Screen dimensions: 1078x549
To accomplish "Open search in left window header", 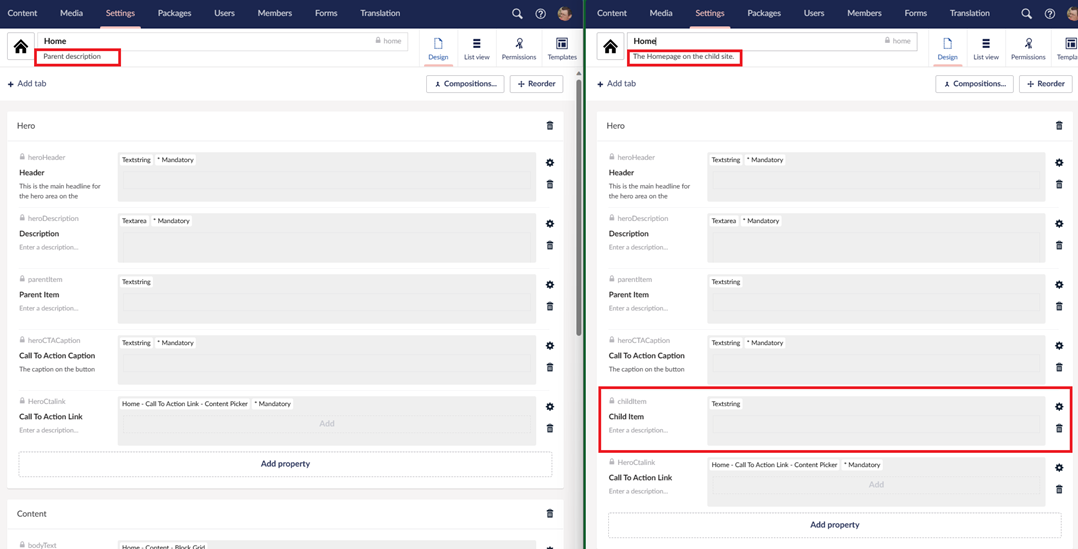I will (x=517, y=14).
